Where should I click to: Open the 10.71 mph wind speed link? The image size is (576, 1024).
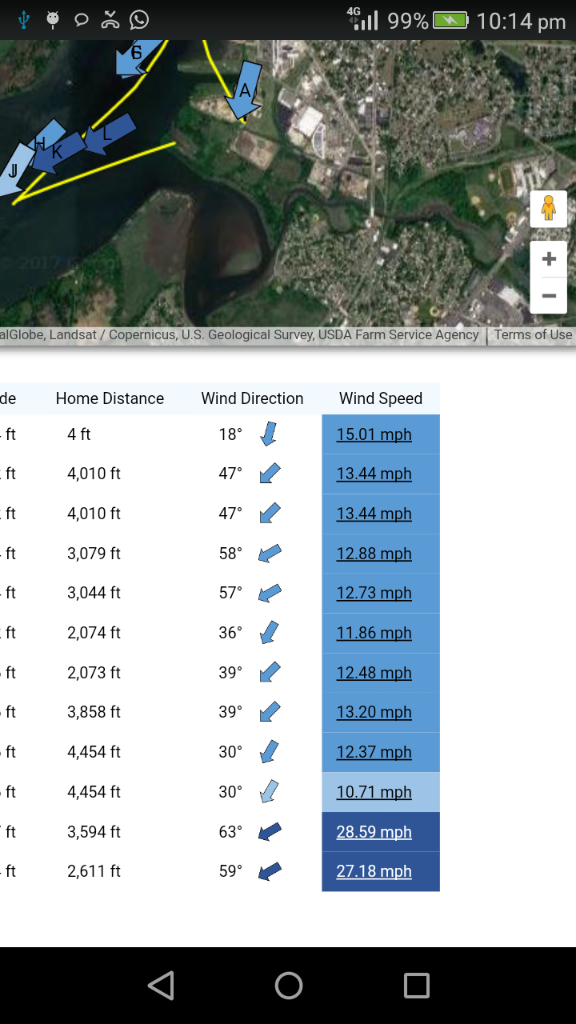pyautogui.click(x=374, y=792)
